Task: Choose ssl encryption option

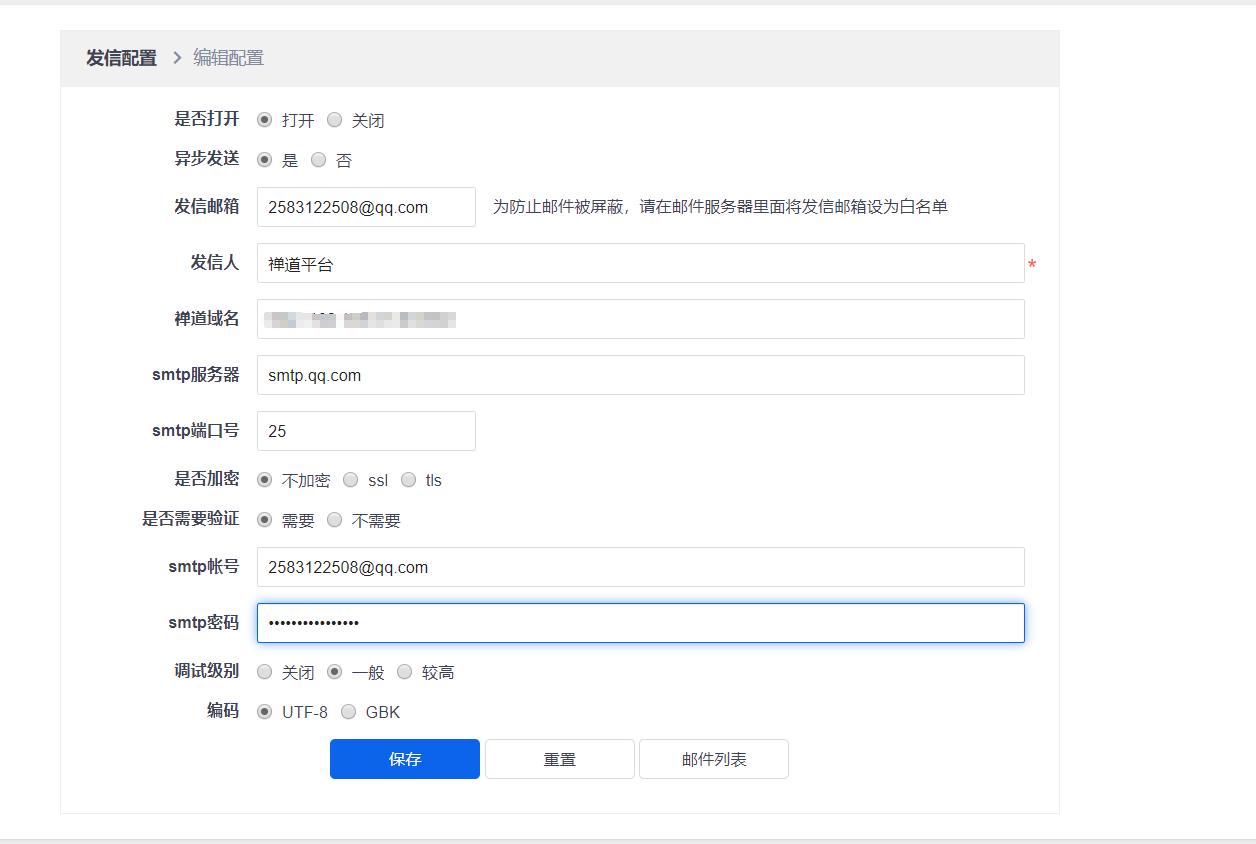Action: tap(351, 480)
